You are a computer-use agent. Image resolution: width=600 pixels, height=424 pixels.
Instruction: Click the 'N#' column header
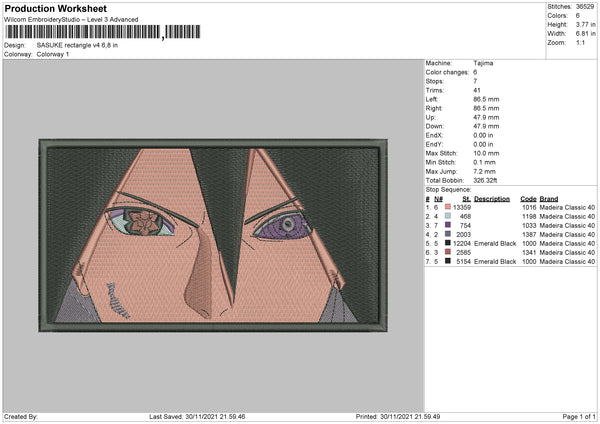coord(439,199)
